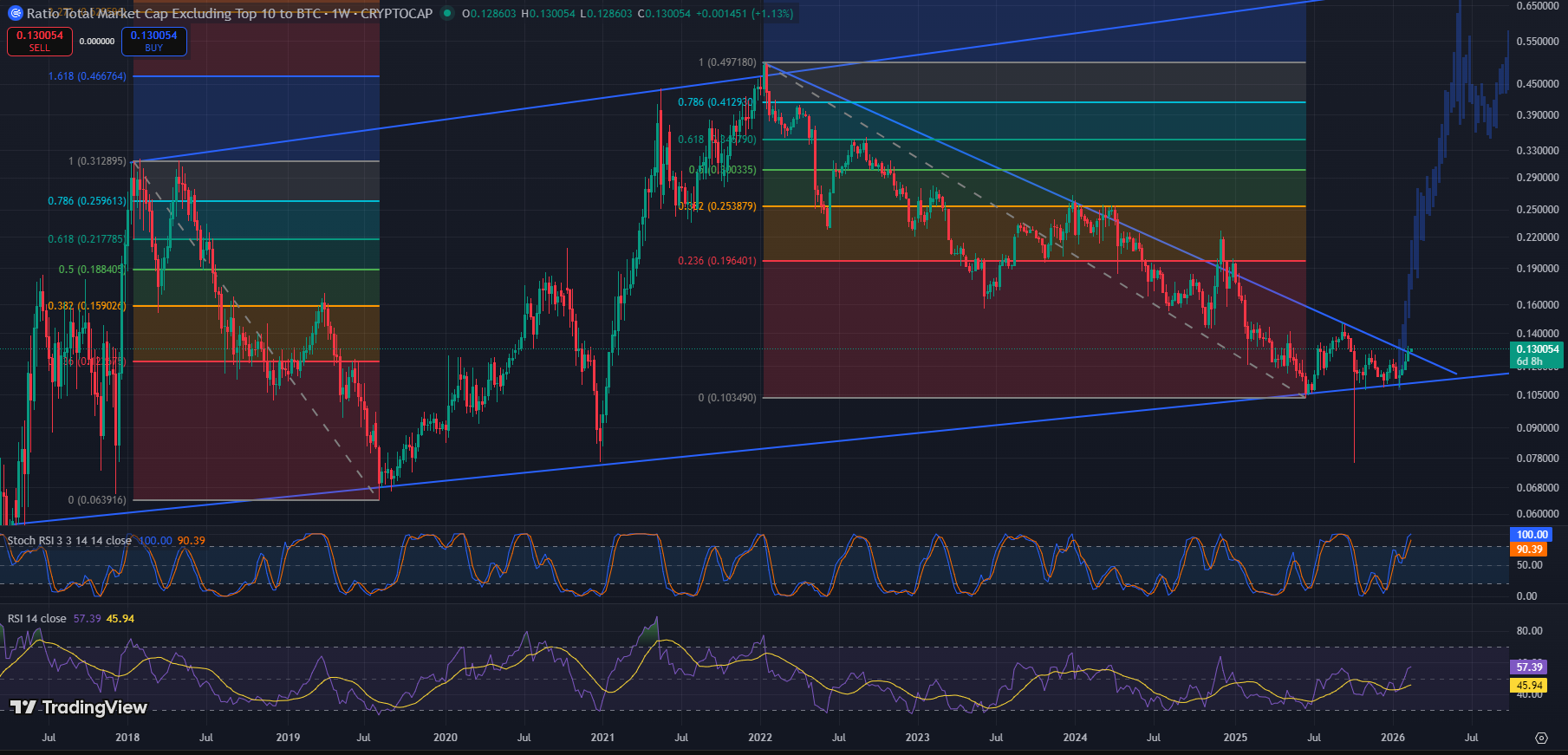The height and width of the screenshot is (755, 1568).
Task: Click the 2026 marker on the time axis
Action: pyautogui.click(x=1392, y=738)
